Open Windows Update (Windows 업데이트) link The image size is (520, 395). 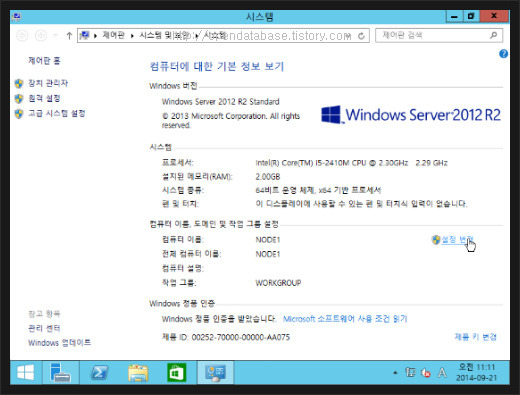point(59,343)
